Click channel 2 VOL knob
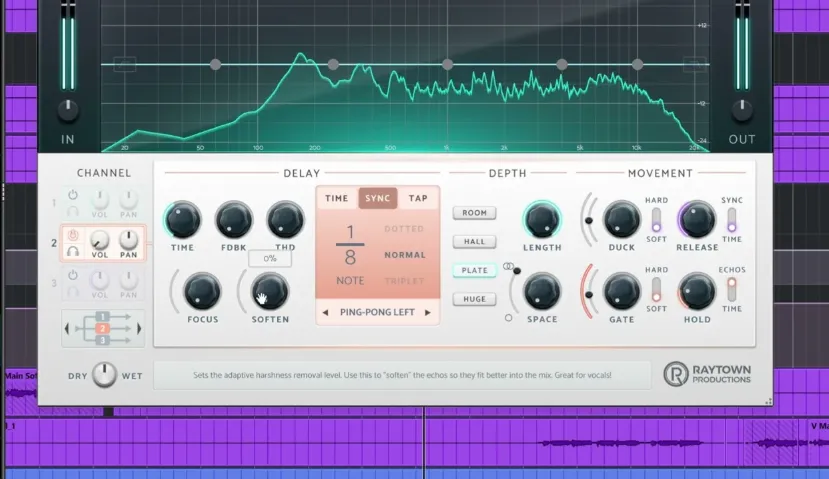The height and width of the screenshot is (479, 829). (x=99, y=240)
